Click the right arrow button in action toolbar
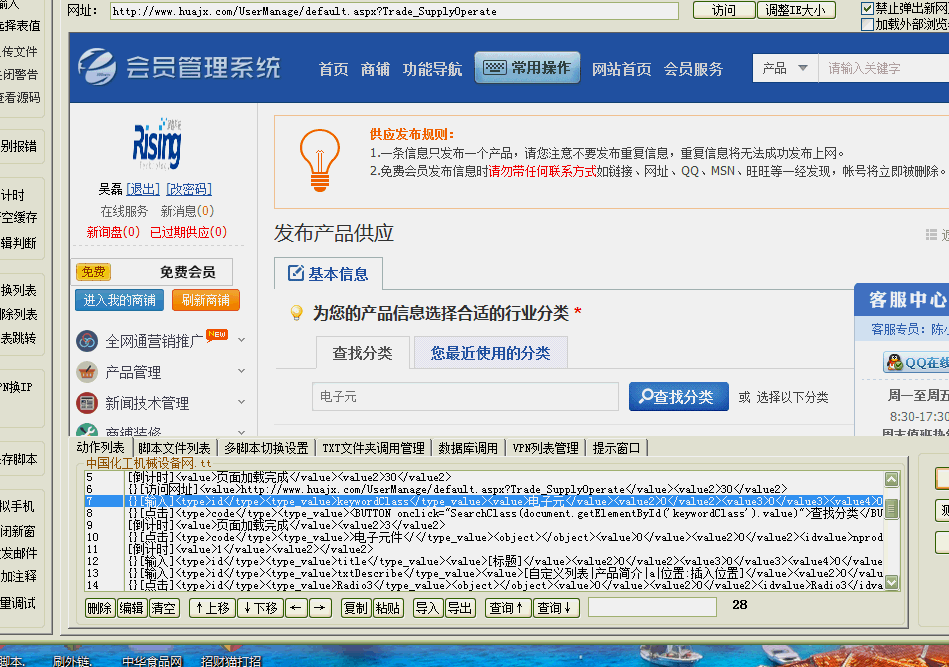Viewport: 949px width, 667px height. click(321, 608)
